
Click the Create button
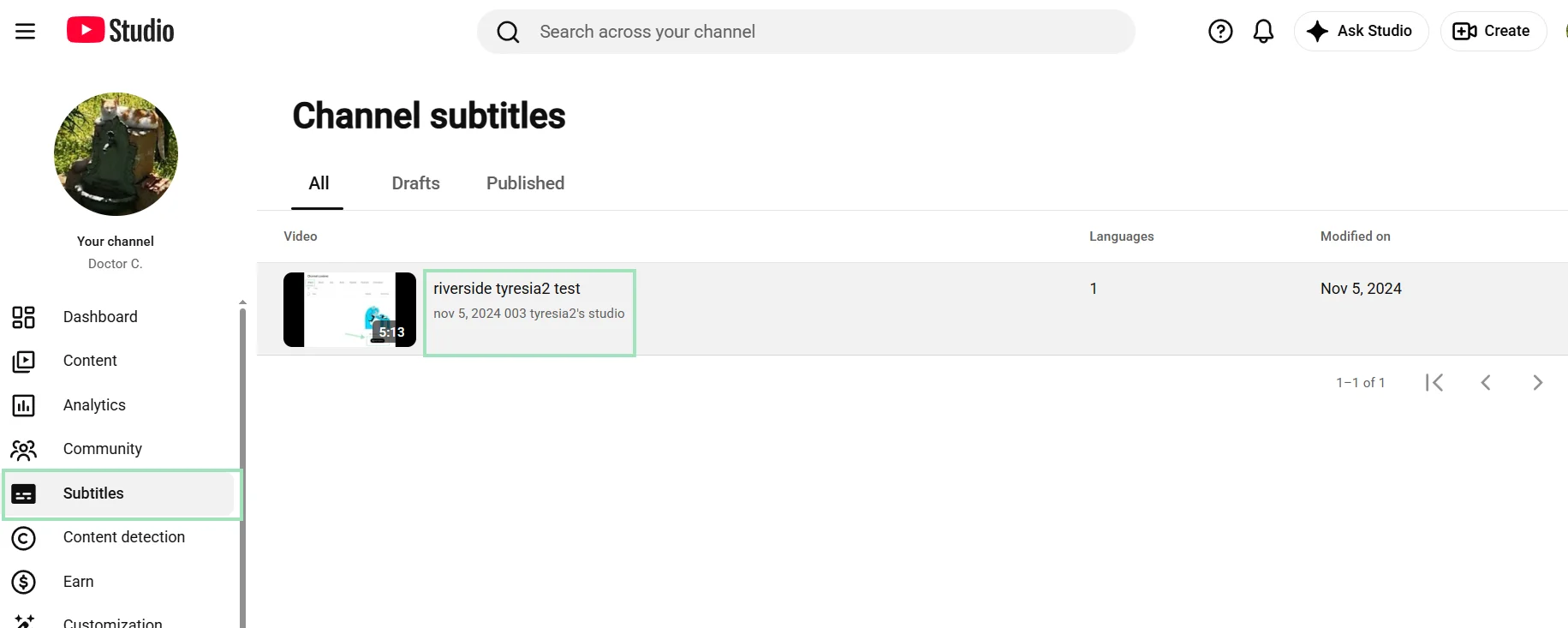[x=1493, y=31]
